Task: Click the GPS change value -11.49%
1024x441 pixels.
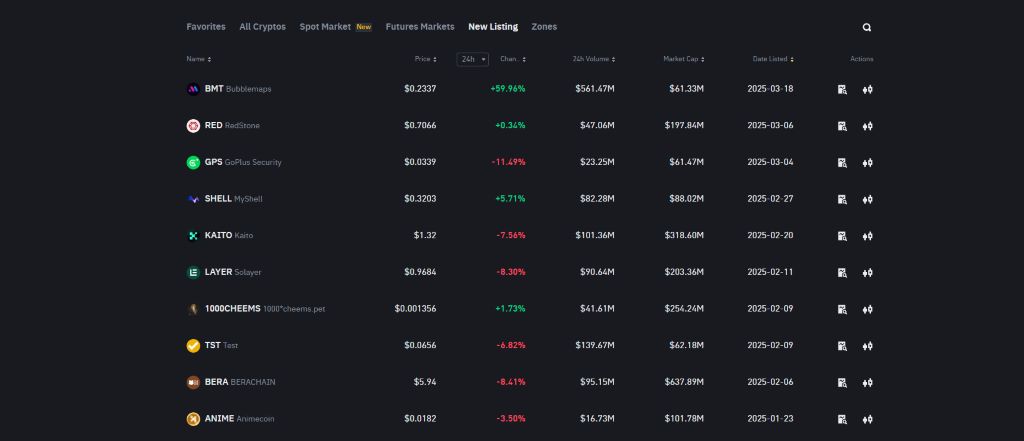Action: (x=508, y=162)
